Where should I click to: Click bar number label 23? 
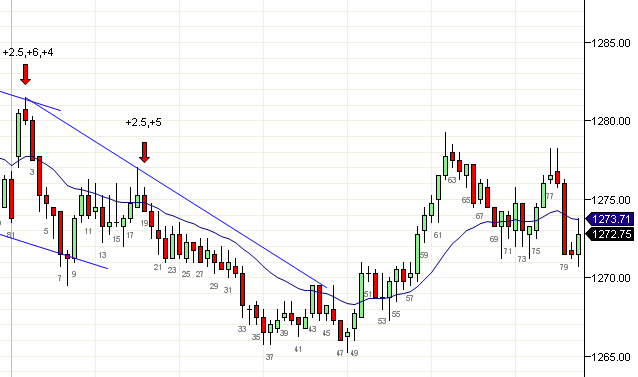(172, 270)
